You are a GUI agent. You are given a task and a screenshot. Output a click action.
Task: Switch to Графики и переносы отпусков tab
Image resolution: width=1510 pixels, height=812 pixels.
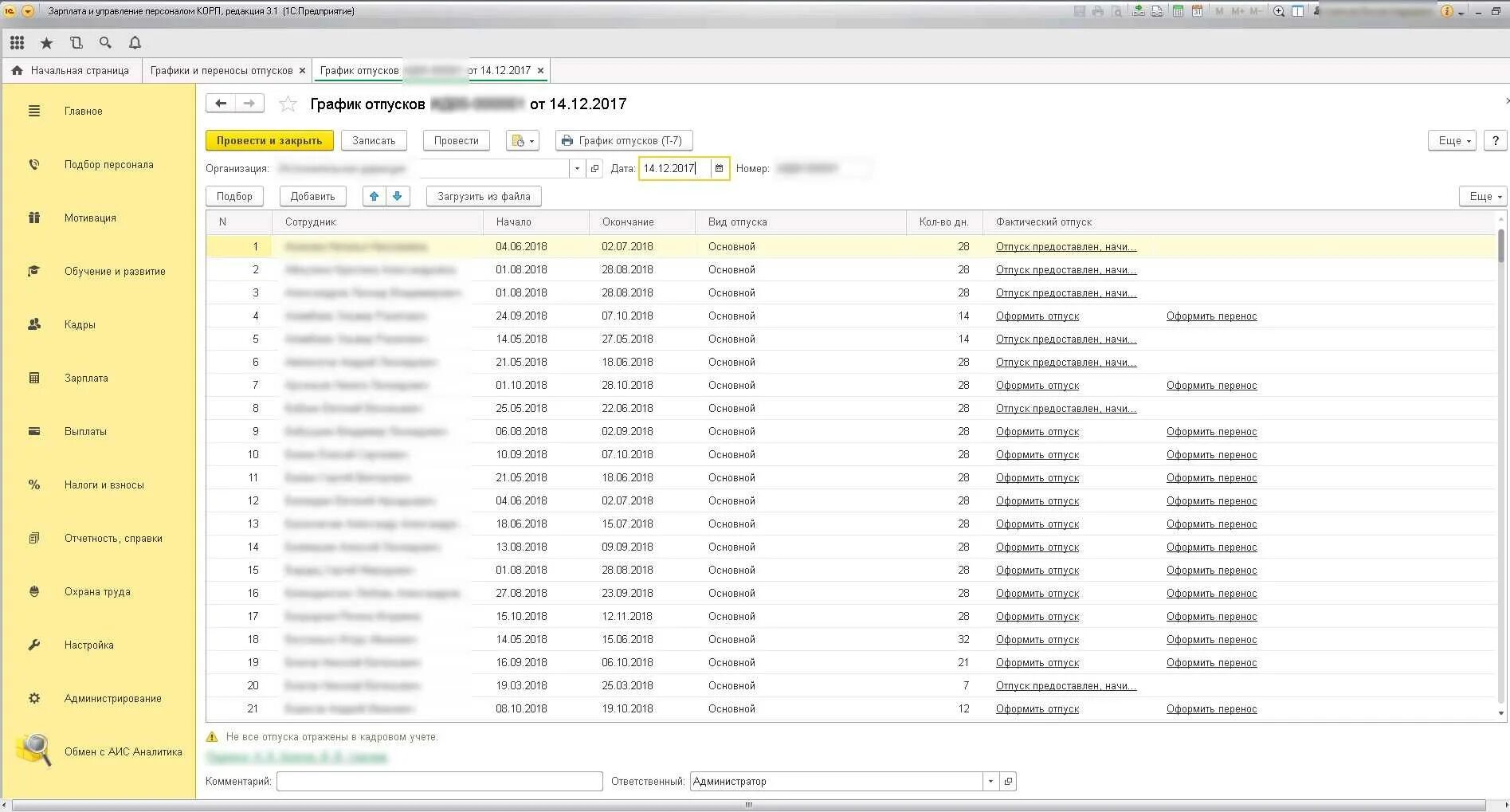[222, 70]
